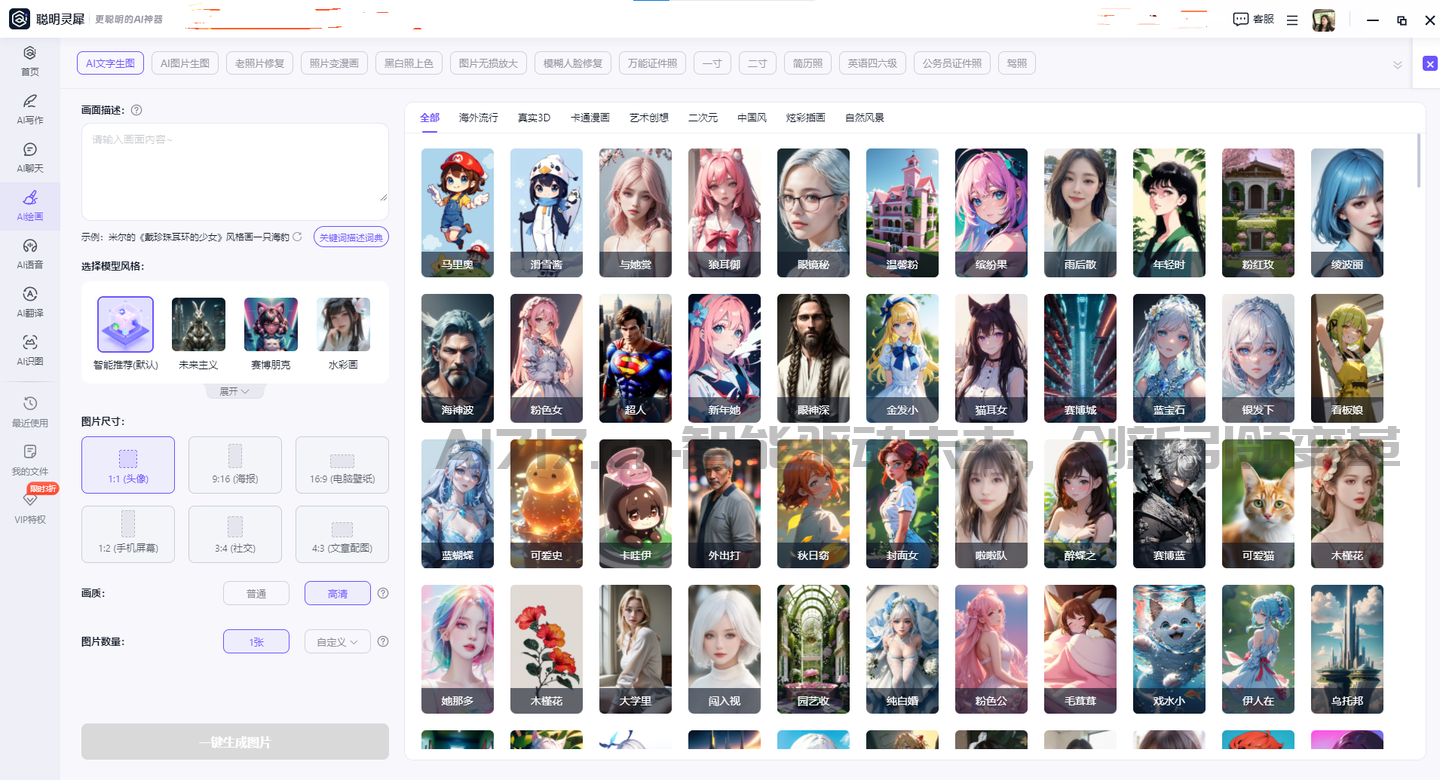
Task: Open AI翻译 translate icon
Action: coord(30,294)
